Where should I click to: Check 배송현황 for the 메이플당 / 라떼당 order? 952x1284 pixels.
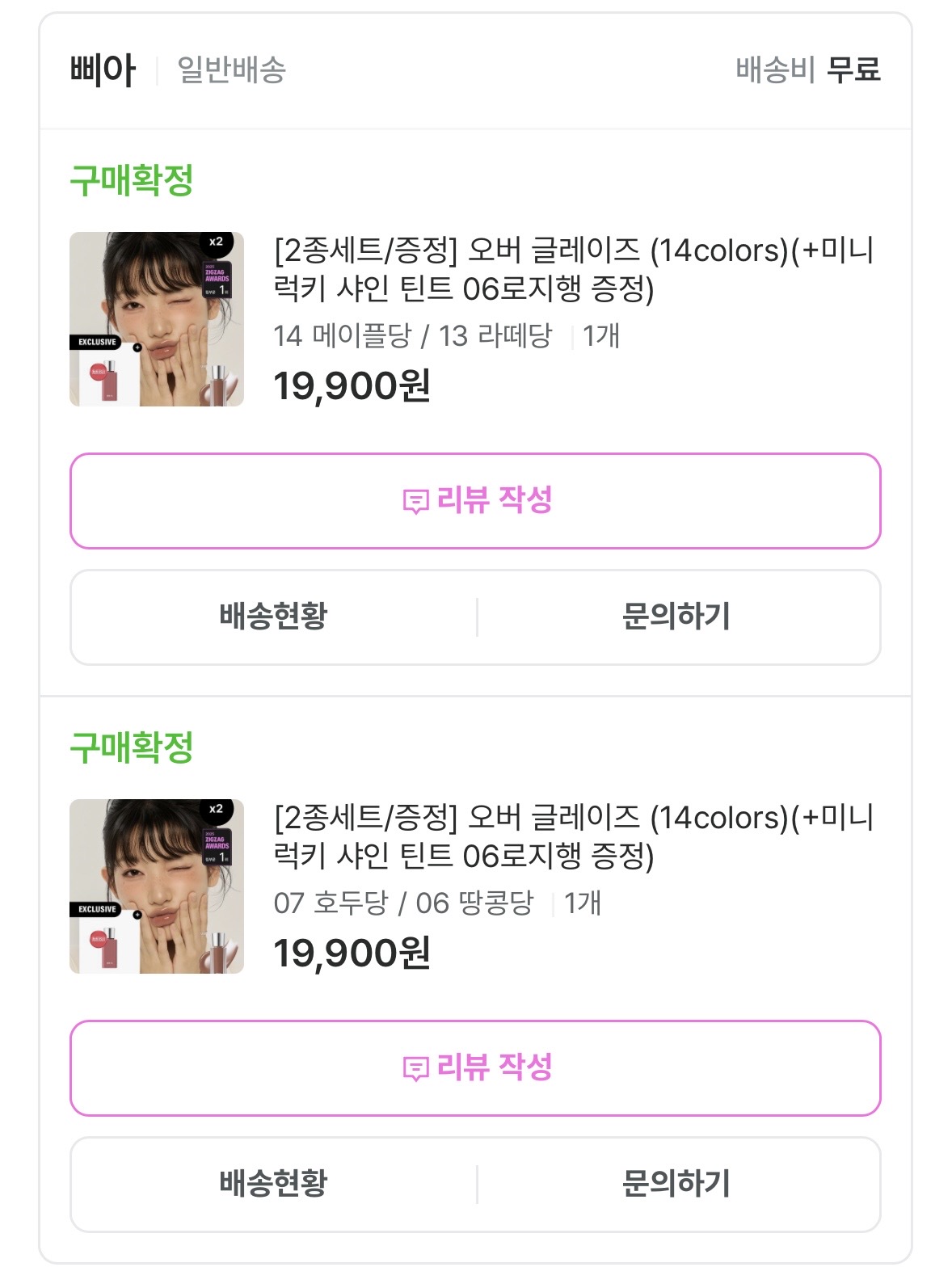[x=273, y=617]
